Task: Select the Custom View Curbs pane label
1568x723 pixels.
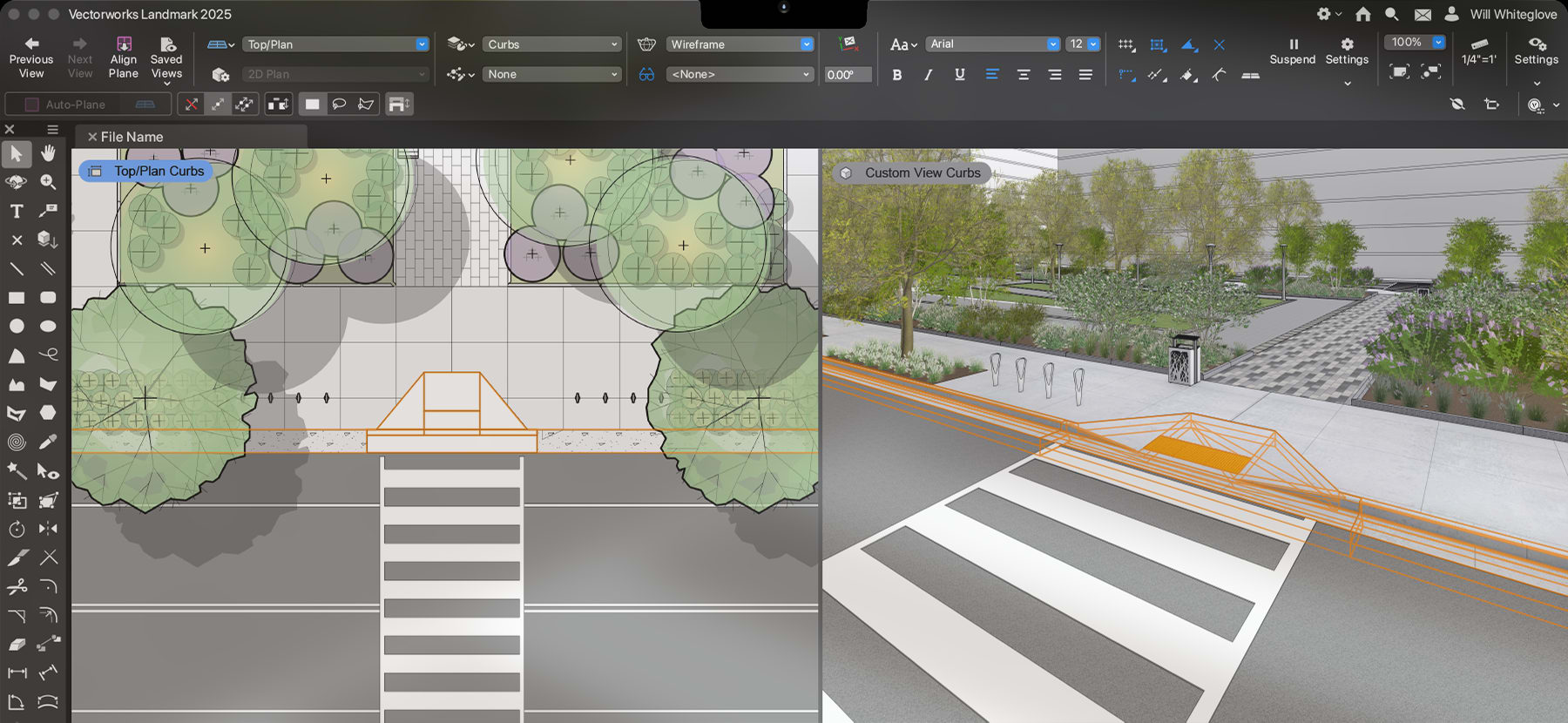Action: (911, 172)
